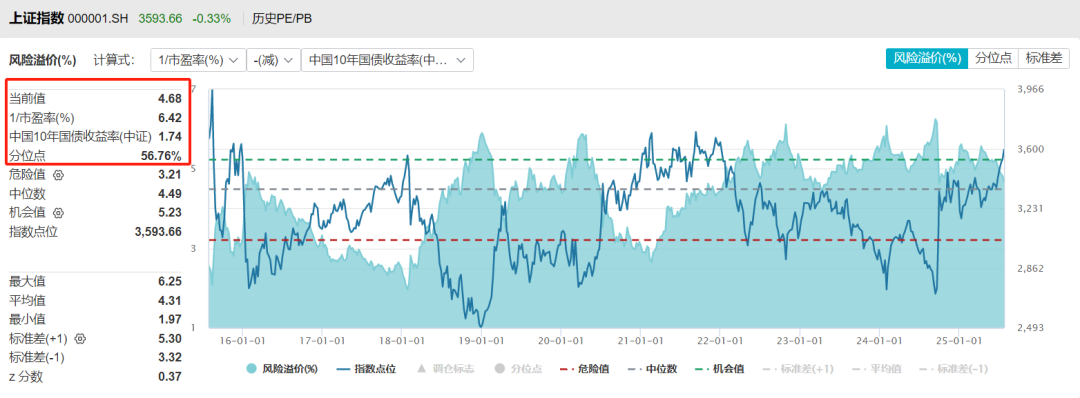The height and width of the screenshot is (398, 1080).
Task: Open 中国10年国债收益率 dropdown
Action: (387, 60)
